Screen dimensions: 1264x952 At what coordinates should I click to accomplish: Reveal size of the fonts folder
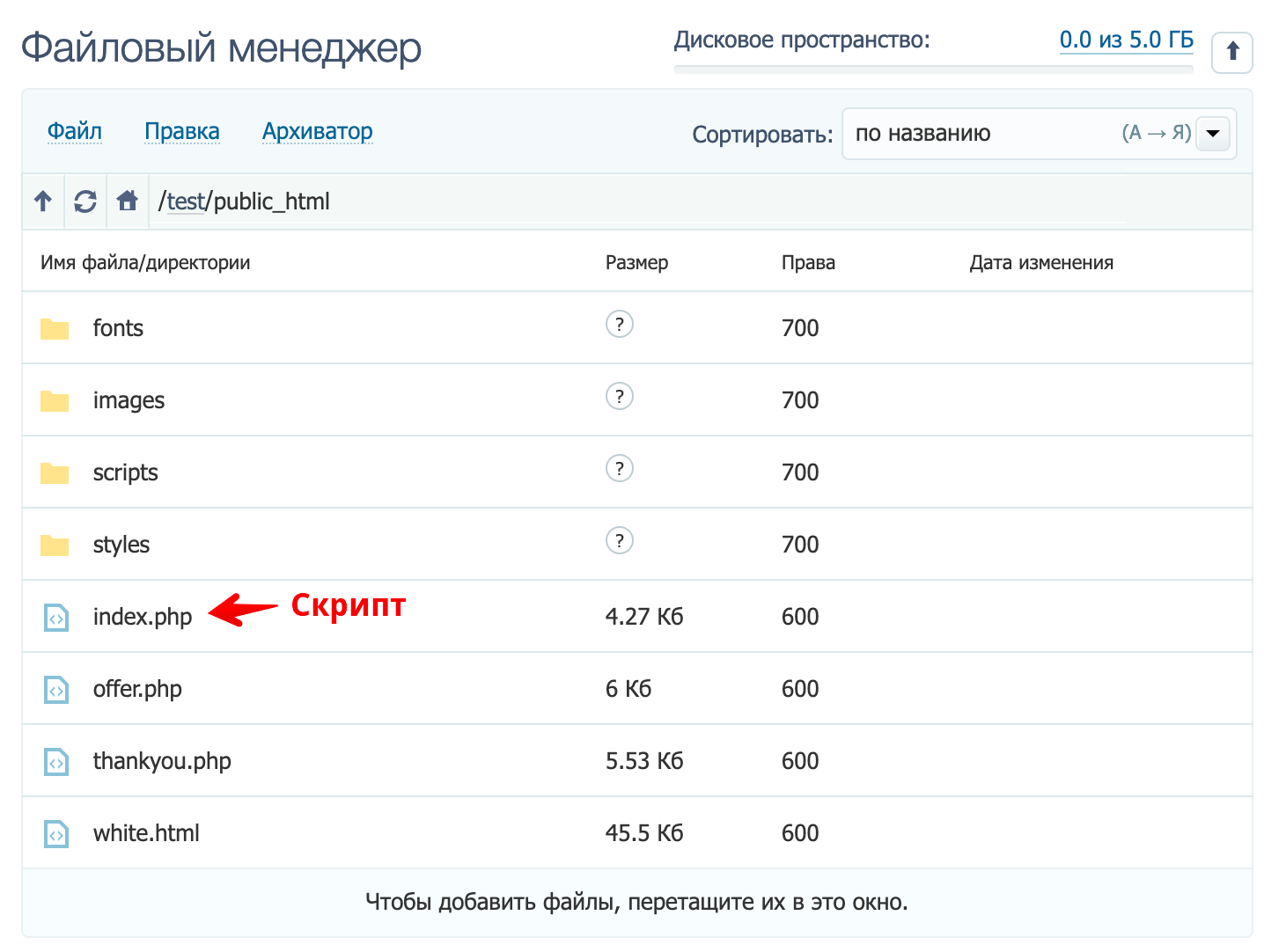point(620,324)
